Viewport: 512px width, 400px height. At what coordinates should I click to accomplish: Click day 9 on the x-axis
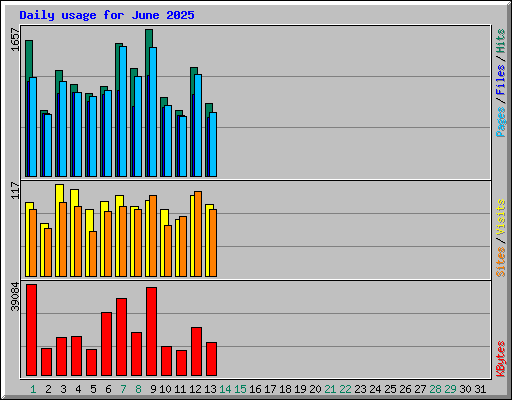coord(153,389)
